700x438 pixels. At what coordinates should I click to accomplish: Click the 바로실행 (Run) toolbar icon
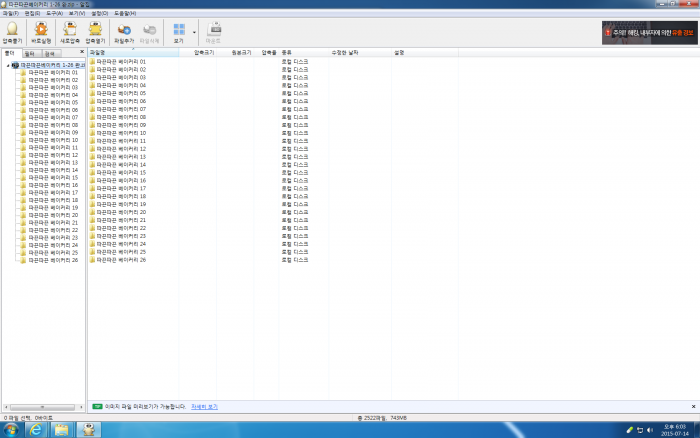pos(41,33)
